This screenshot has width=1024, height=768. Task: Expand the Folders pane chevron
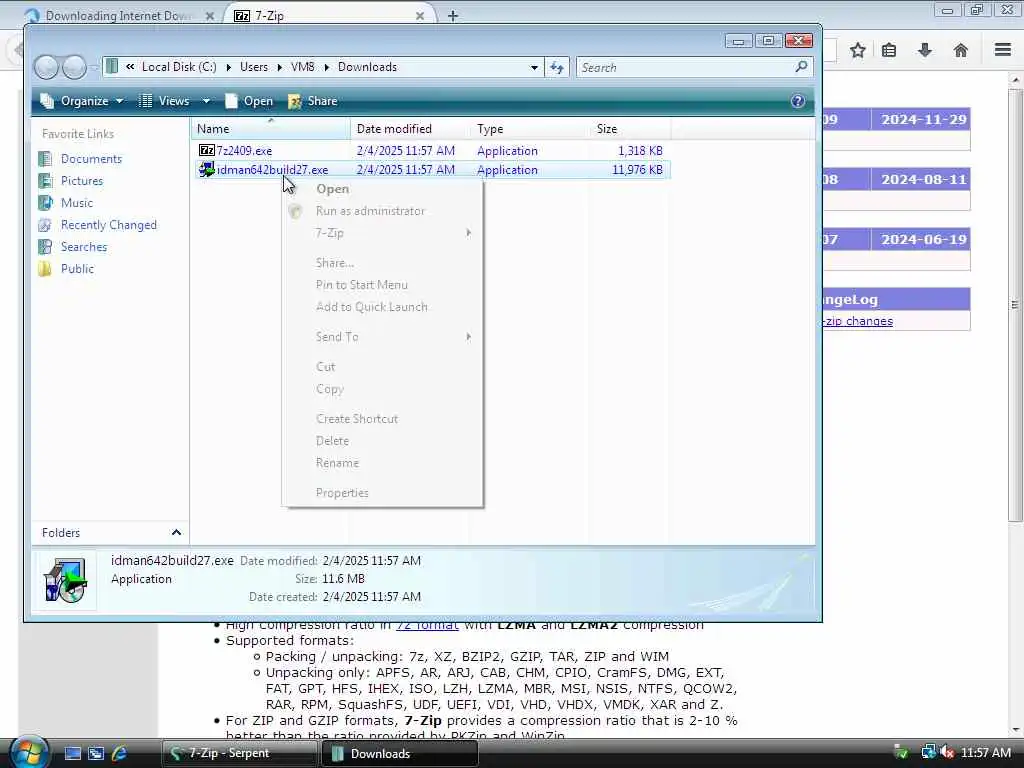pos(176,533)
